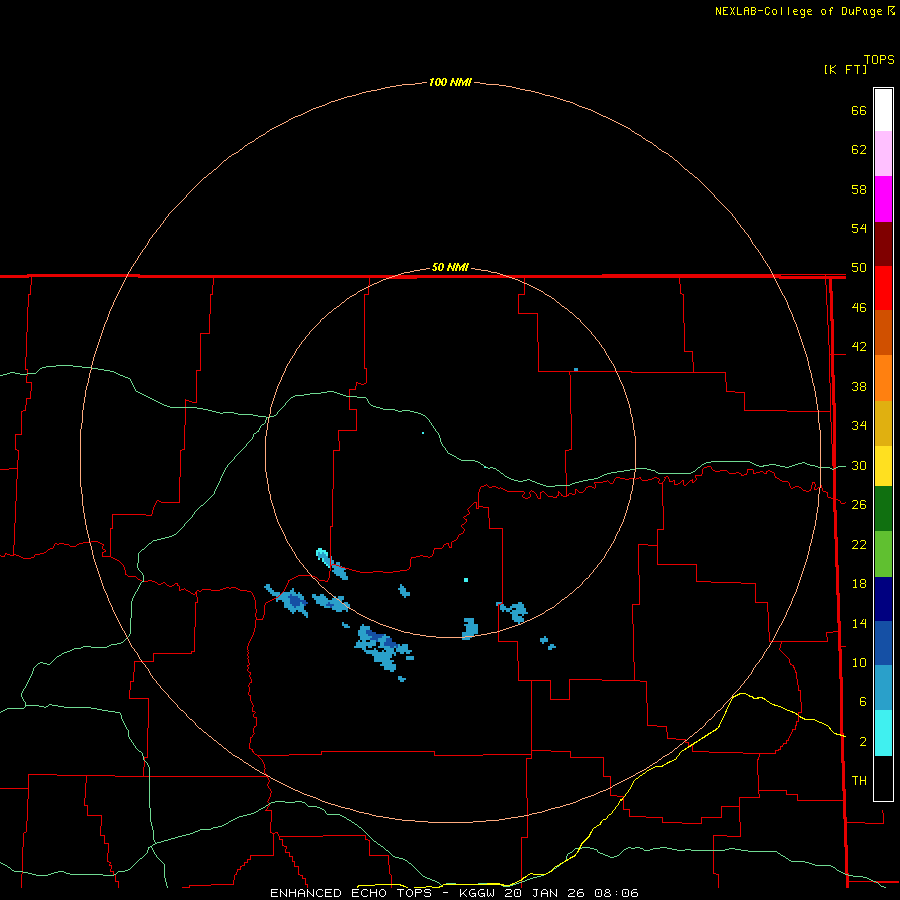Click the 34 value on the color scale
Viewport: 900px width, 900px height.
859,425
